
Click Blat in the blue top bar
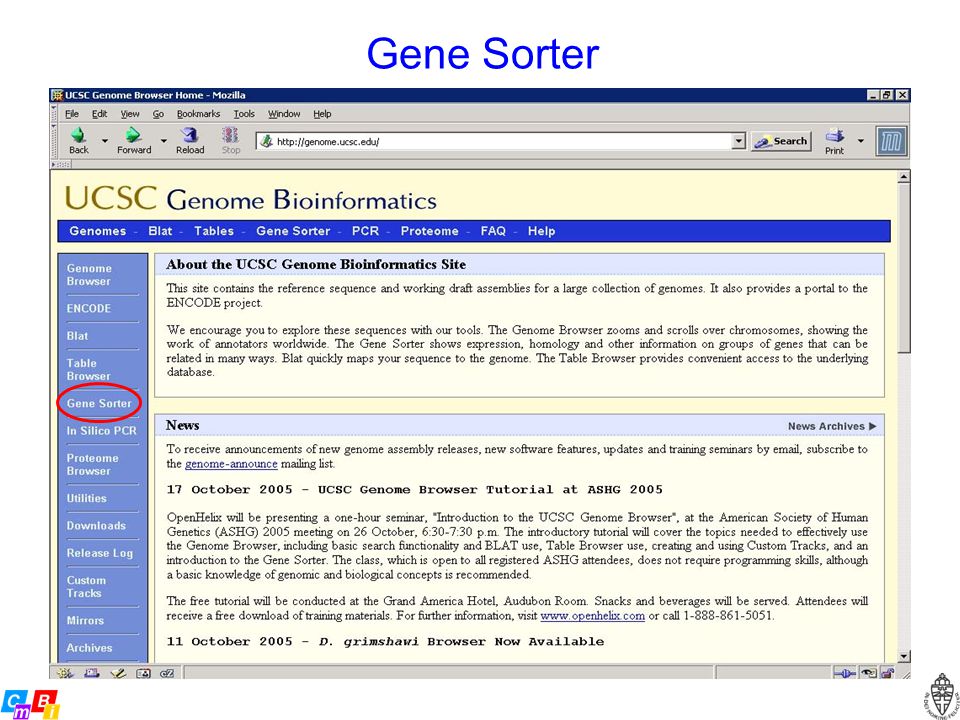coord(160,231)
